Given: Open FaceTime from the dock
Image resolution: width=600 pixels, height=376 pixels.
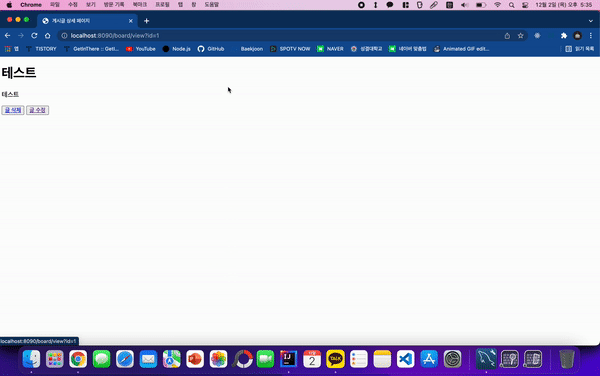Looking at the screenshot, I should click(265, 359).
